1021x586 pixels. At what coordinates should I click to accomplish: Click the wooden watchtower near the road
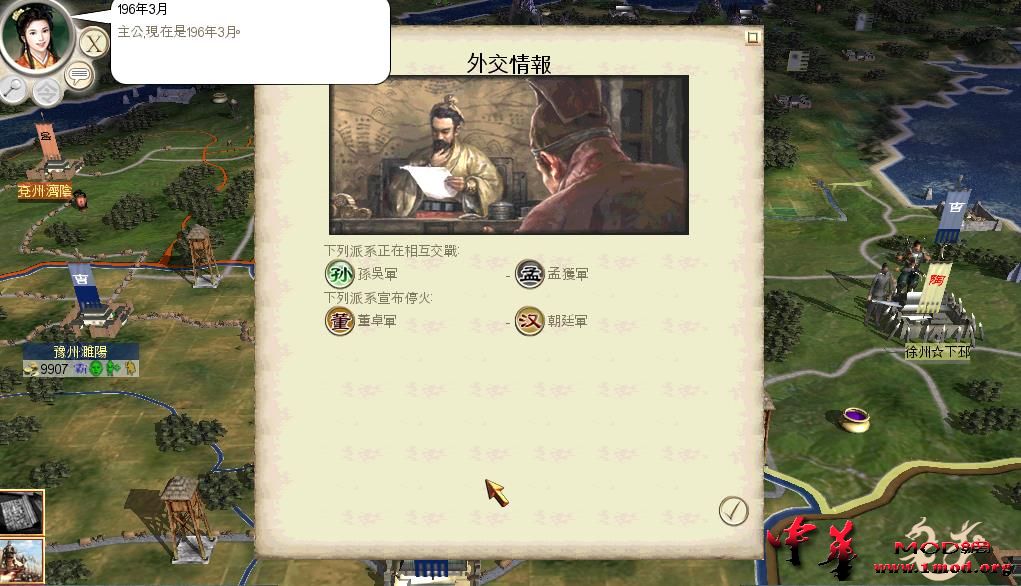tap(201, 255)
